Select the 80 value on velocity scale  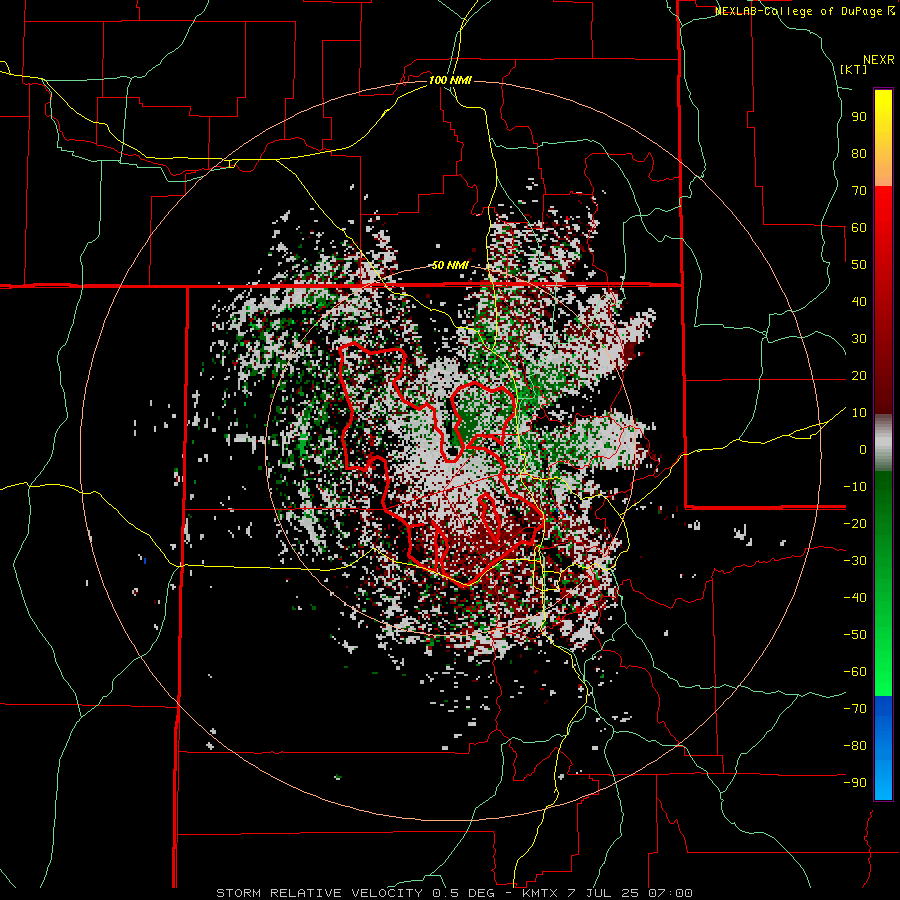point(859,154)
